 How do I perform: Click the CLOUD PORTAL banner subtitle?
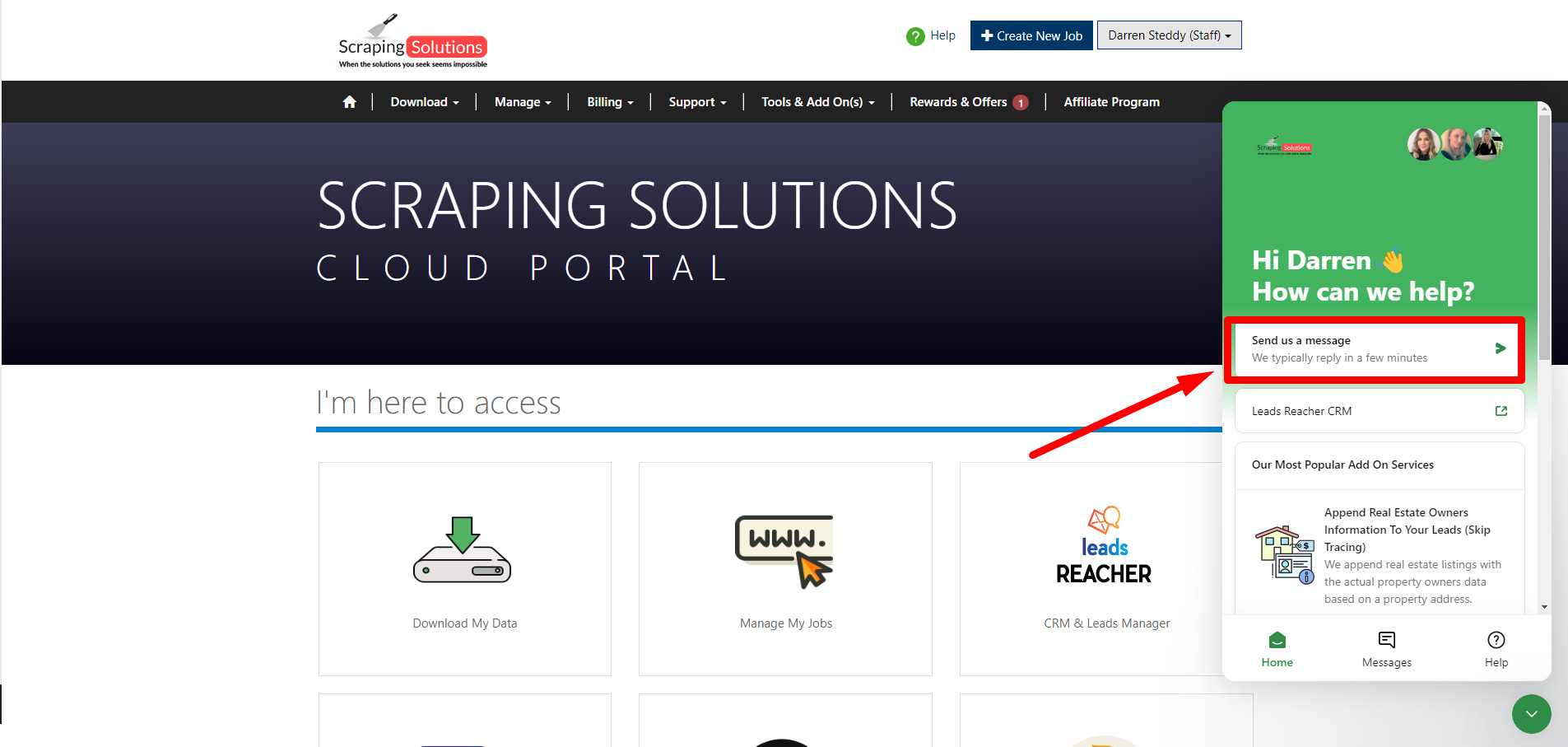pyautogui.click(x=523, y=268)
